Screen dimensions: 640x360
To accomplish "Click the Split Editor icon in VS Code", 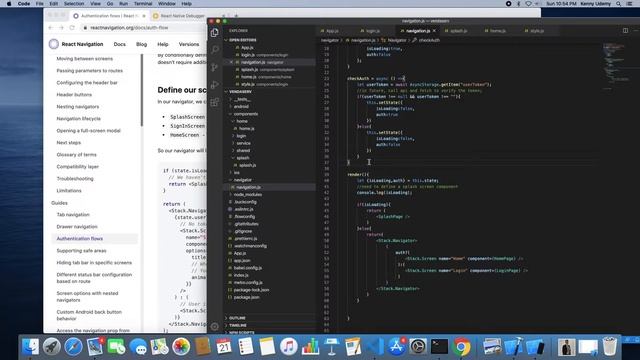I will [625, 31].
